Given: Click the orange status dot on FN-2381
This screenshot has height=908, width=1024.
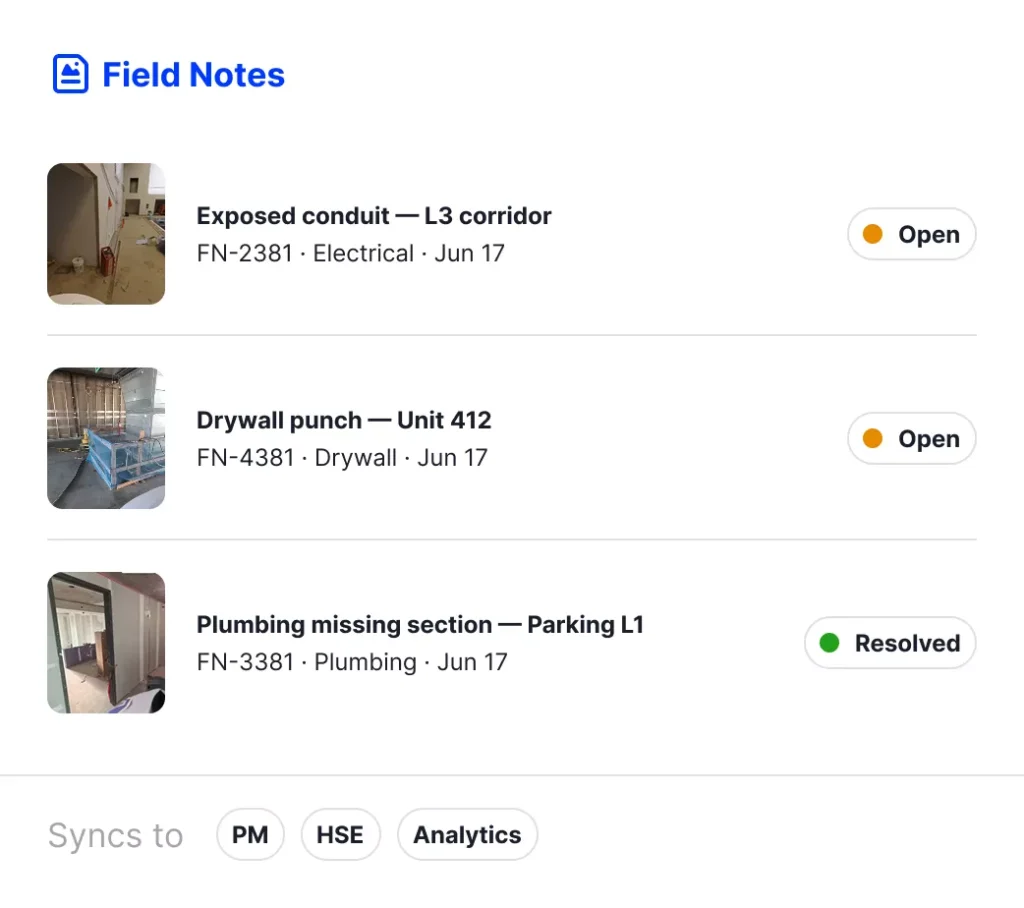Looking at the screenshot, I should coord(872,234).
